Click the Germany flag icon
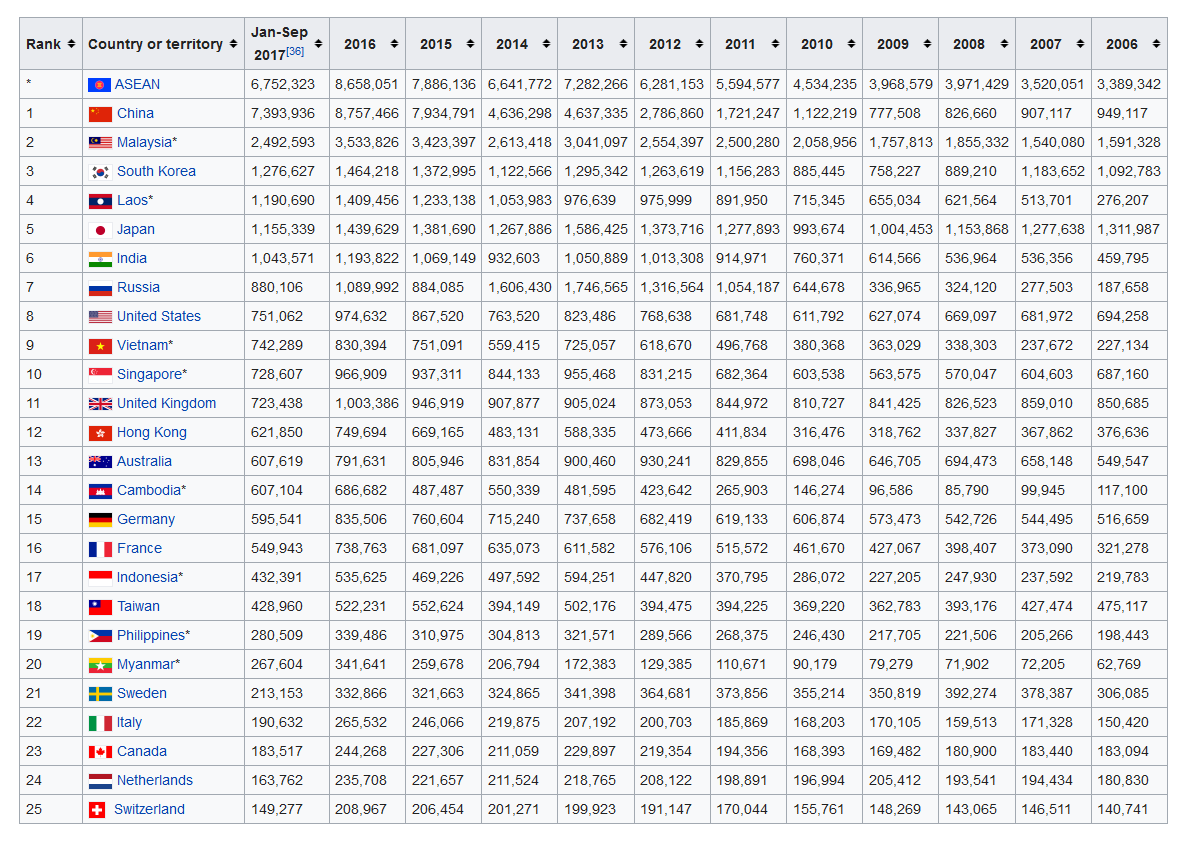1188x842 pixels. click(100, 520)
